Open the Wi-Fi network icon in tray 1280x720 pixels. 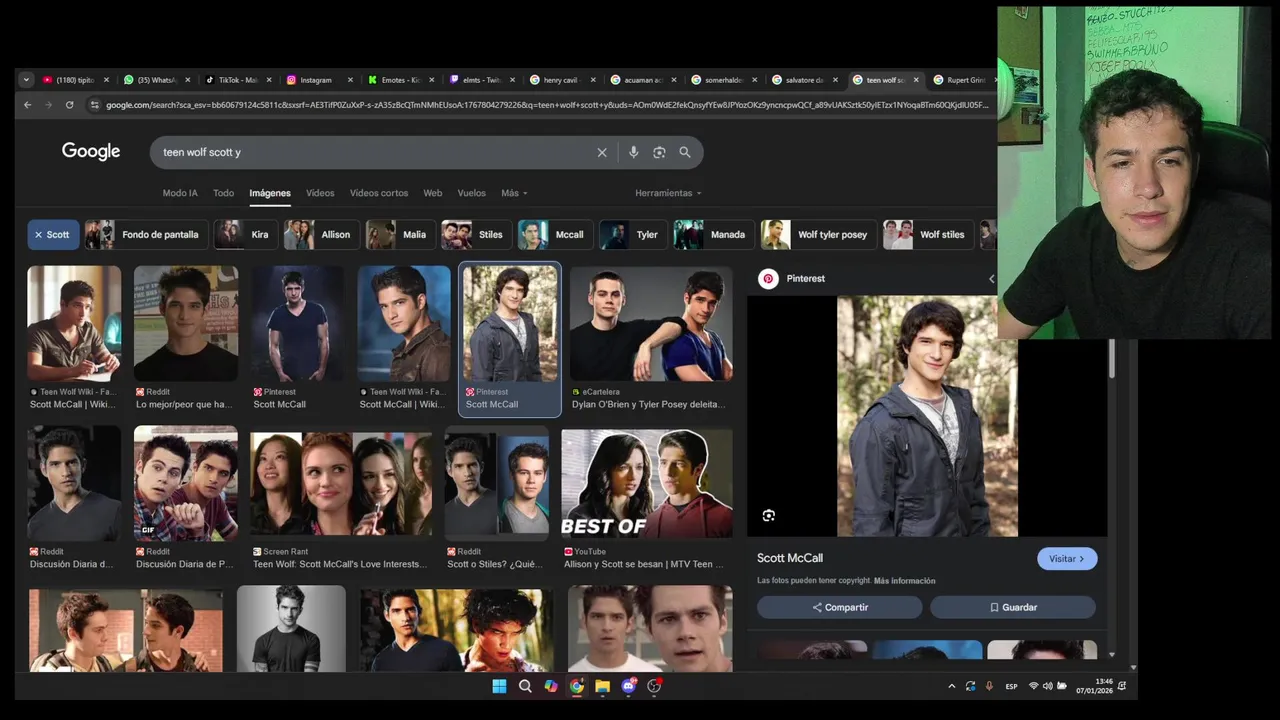pyautogui.click(x=1033, y=686)
